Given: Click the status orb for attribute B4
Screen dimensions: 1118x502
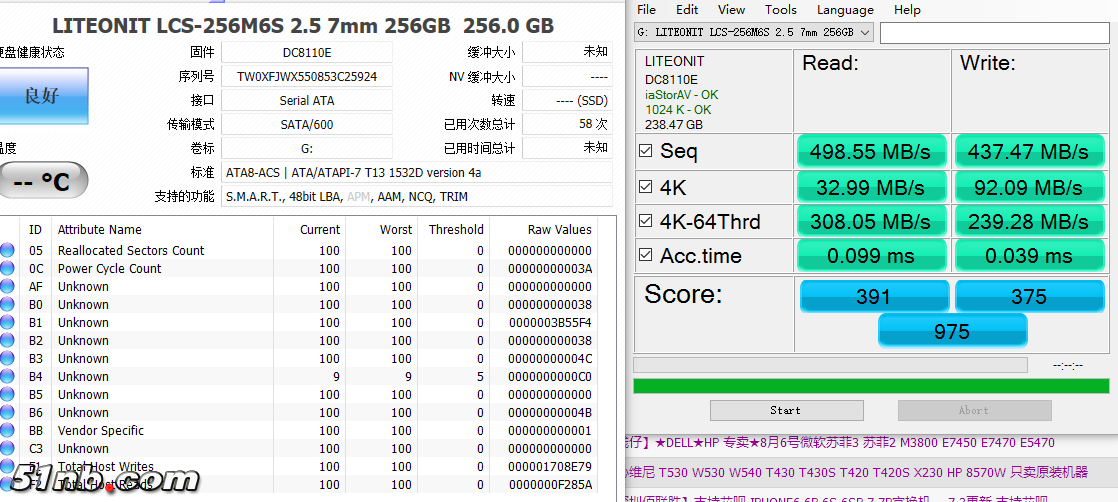Looking at the screenshot, I should 8,377.
